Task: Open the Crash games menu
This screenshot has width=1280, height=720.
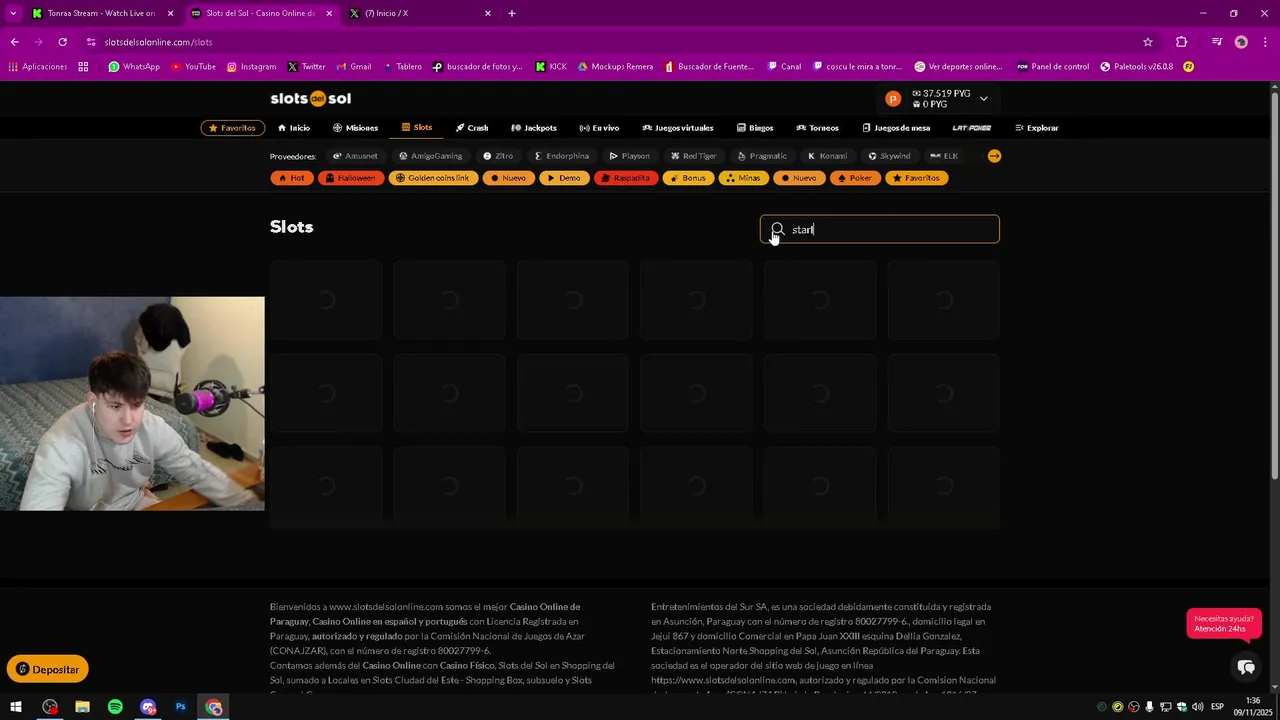Action: pyautogui.click(x=472, y=128)
